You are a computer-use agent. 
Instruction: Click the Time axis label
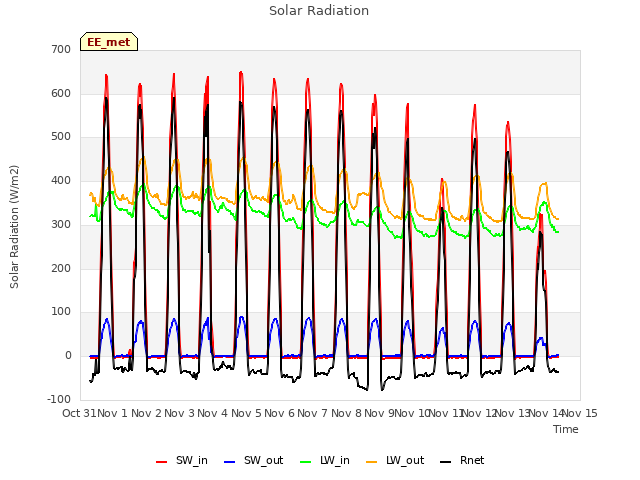click(x=566, y=429)
